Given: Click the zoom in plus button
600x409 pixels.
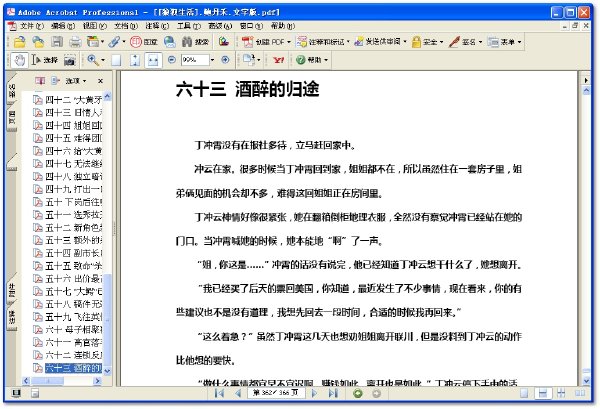Looking at the screenshot, I should [225, 60].
